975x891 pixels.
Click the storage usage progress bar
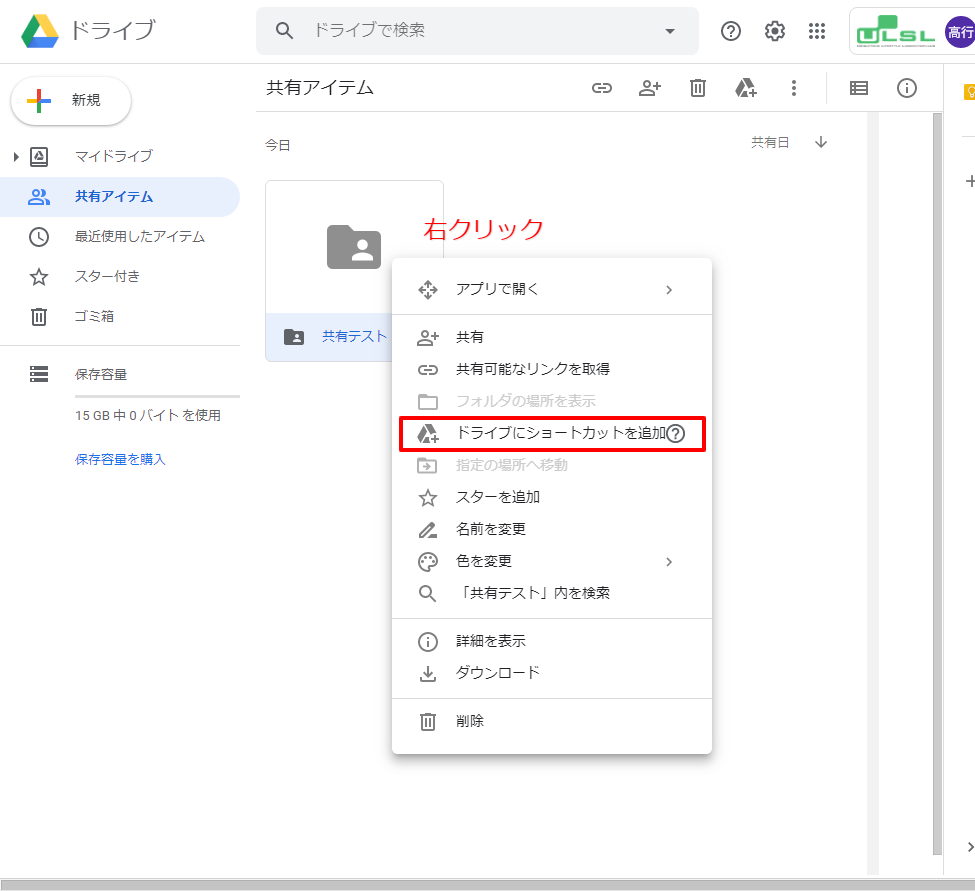click(x=157, y=396)
